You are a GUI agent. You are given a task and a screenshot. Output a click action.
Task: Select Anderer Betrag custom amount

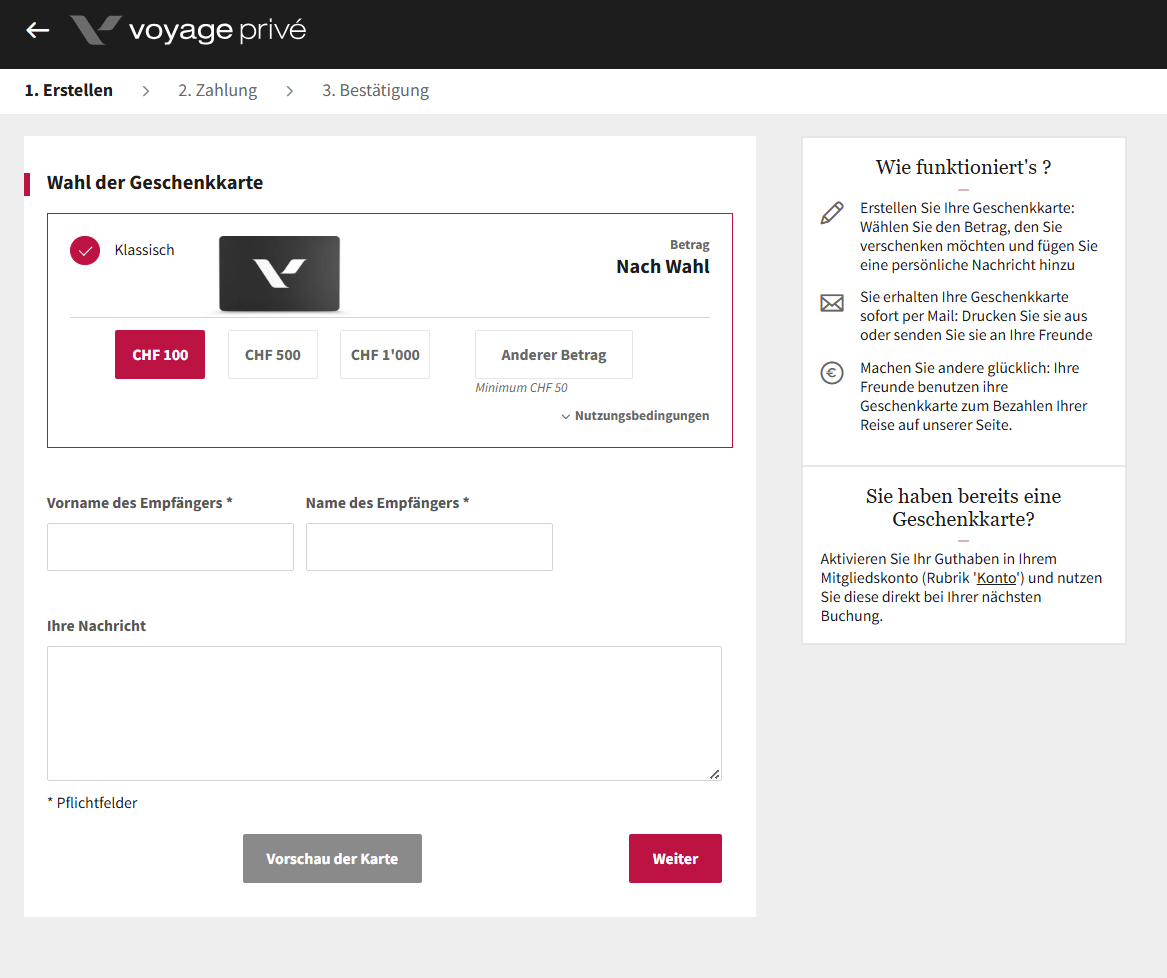coord(553,355)
